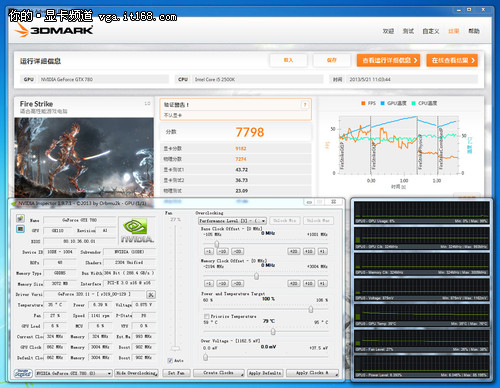Enable the Prioritize Temperature checkbox
This screenshot has height=388, width=500.
206,316
